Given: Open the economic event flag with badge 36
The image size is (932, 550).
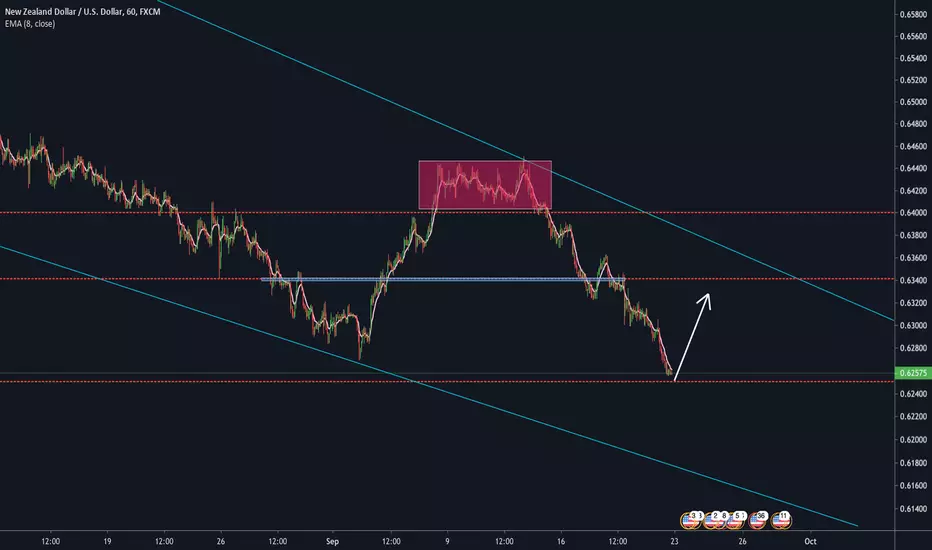Looking at the screenshot, I should tap(758, 520).
